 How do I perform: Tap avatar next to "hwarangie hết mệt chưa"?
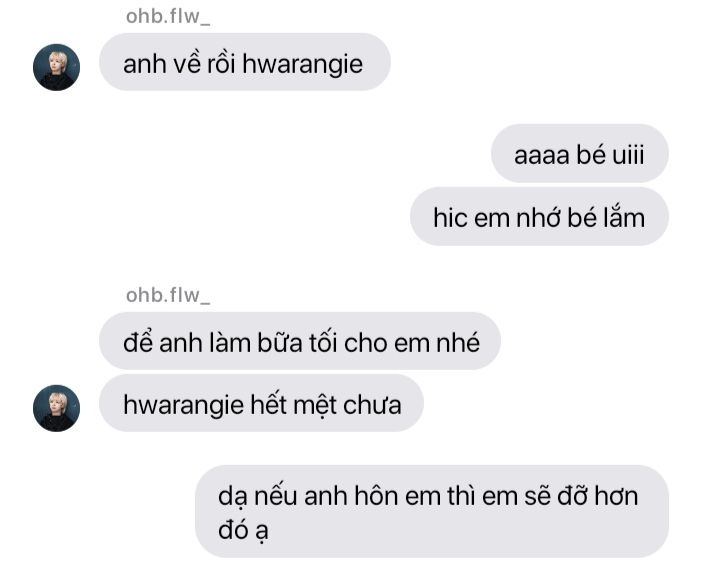(x=56, y=408)
